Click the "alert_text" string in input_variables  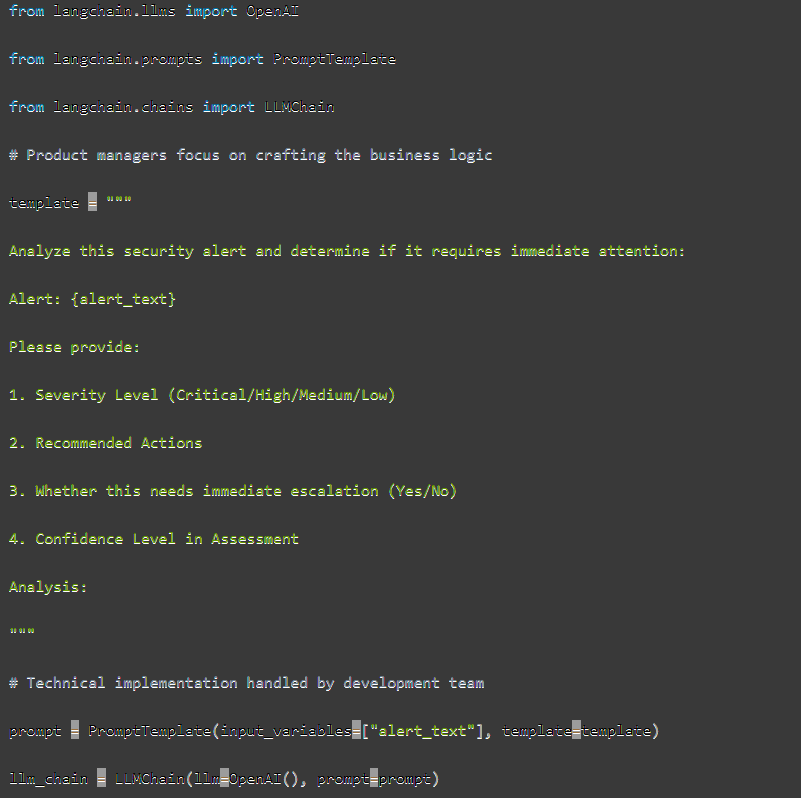tap(421, 732)
